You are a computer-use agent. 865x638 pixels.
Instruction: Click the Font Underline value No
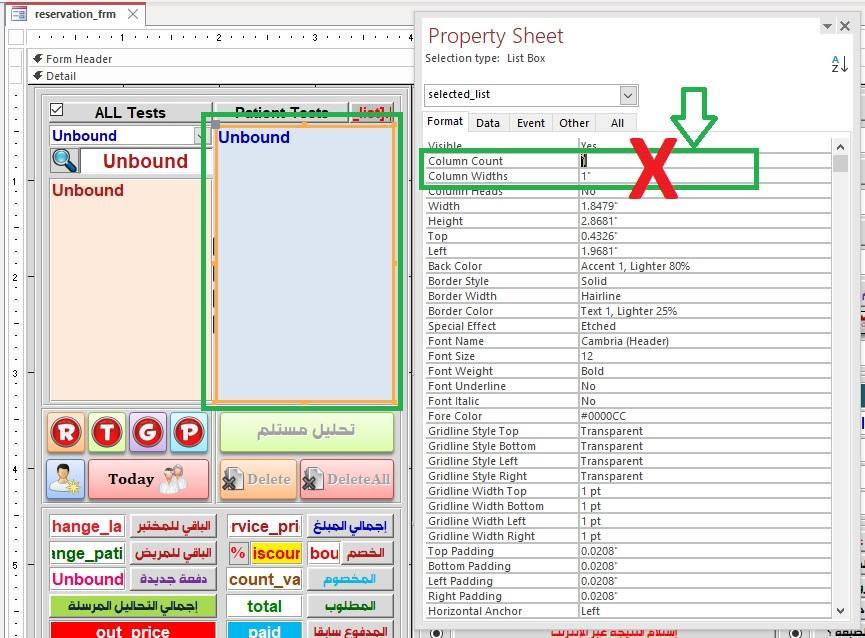704,386
